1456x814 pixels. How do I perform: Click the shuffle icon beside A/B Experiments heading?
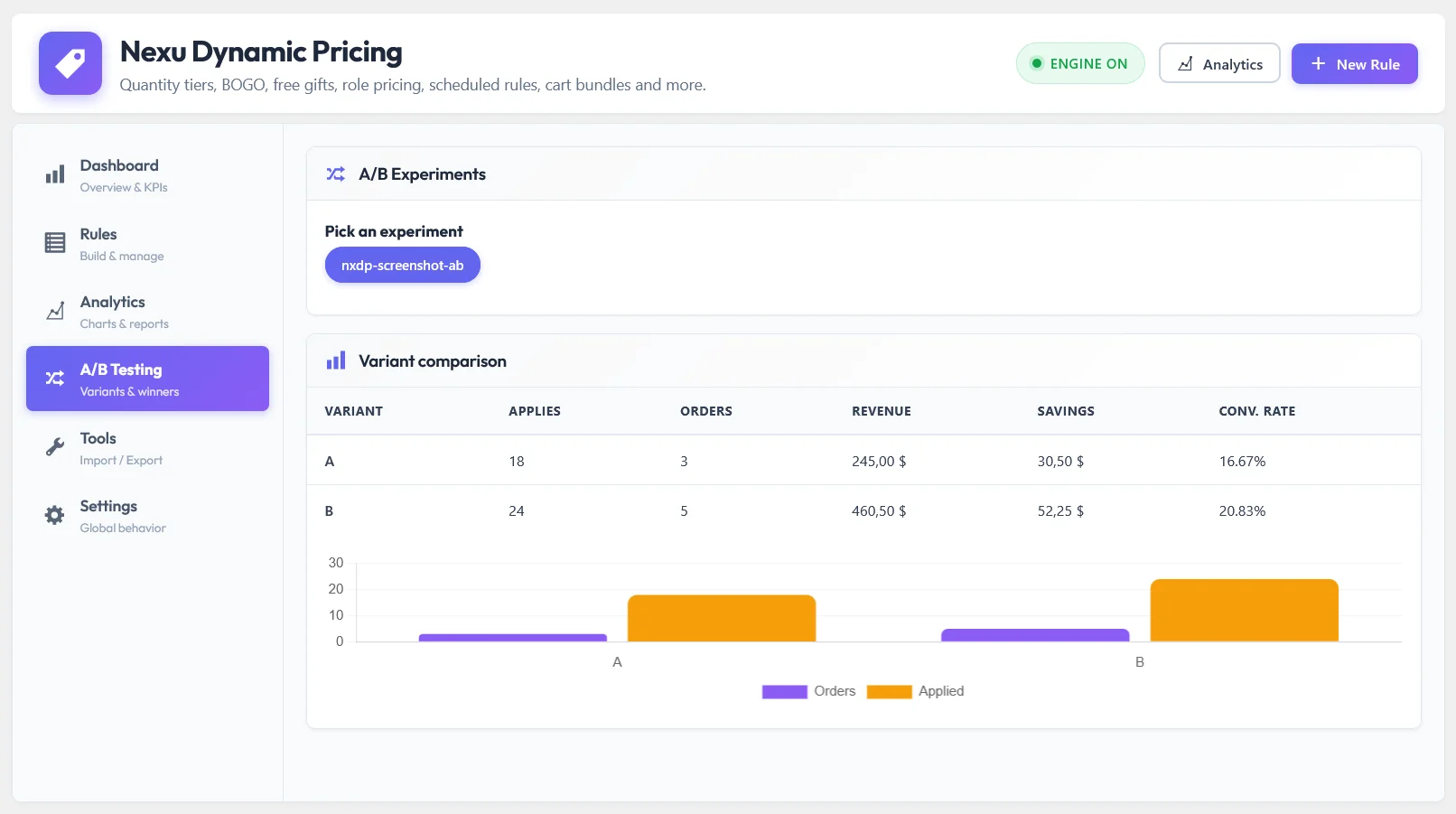336,174
